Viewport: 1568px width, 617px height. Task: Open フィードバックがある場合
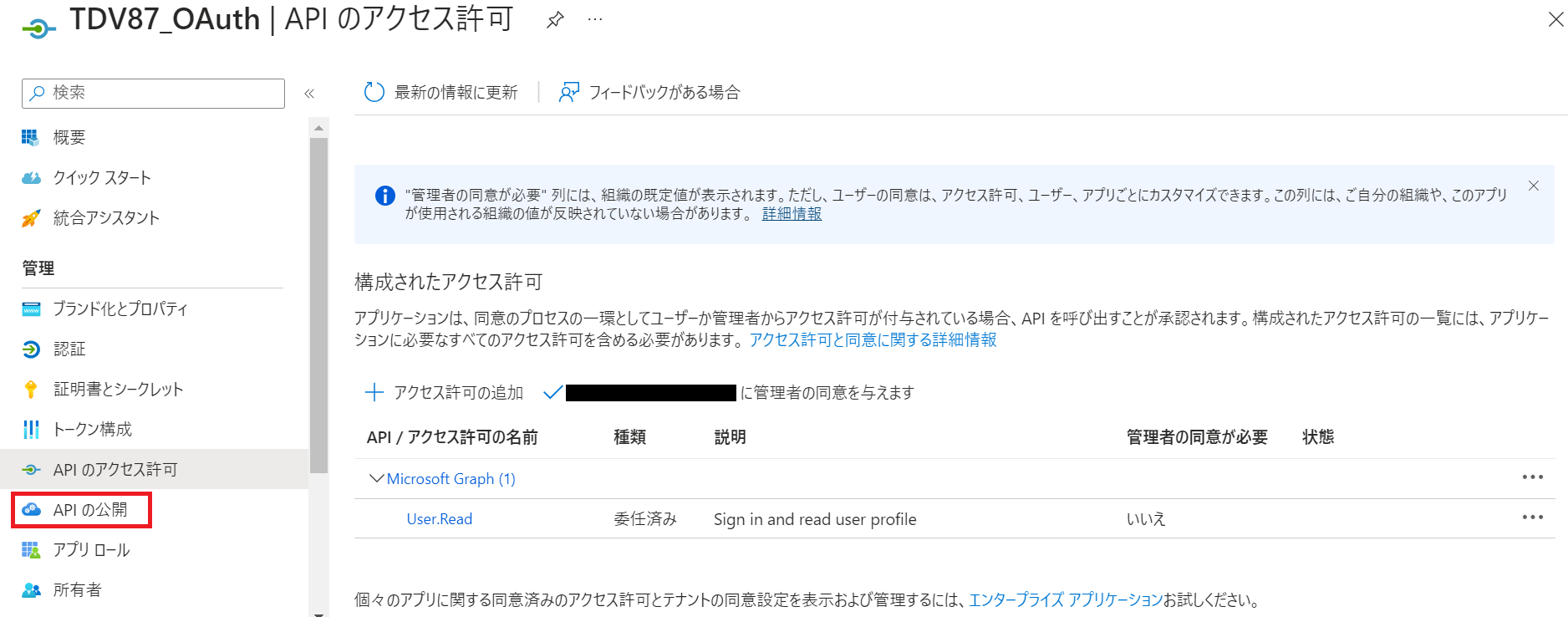pos(664,92)
